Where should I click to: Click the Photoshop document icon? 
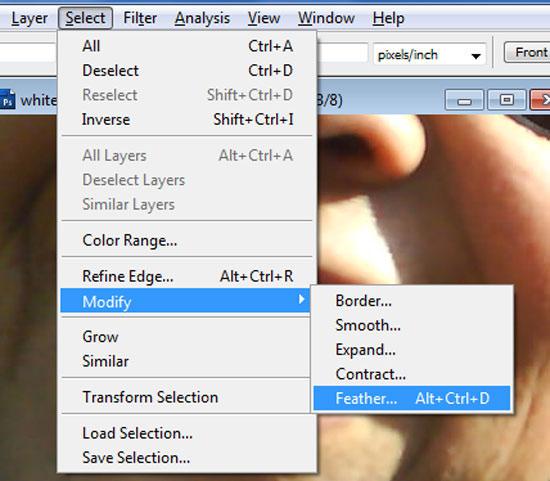pyautogui.click(x=7, y=100)
